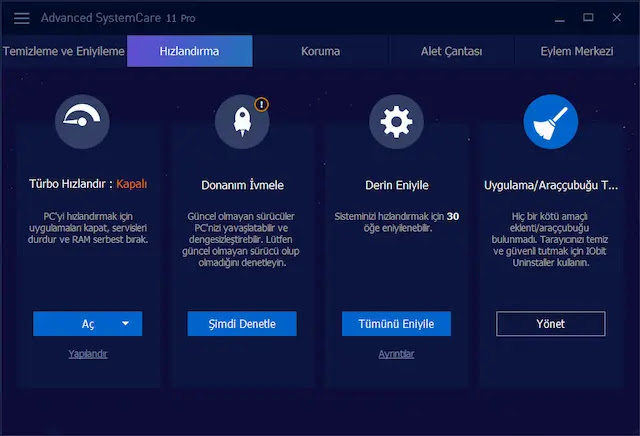Open the Koruma tab

click(x=320, y=51)
